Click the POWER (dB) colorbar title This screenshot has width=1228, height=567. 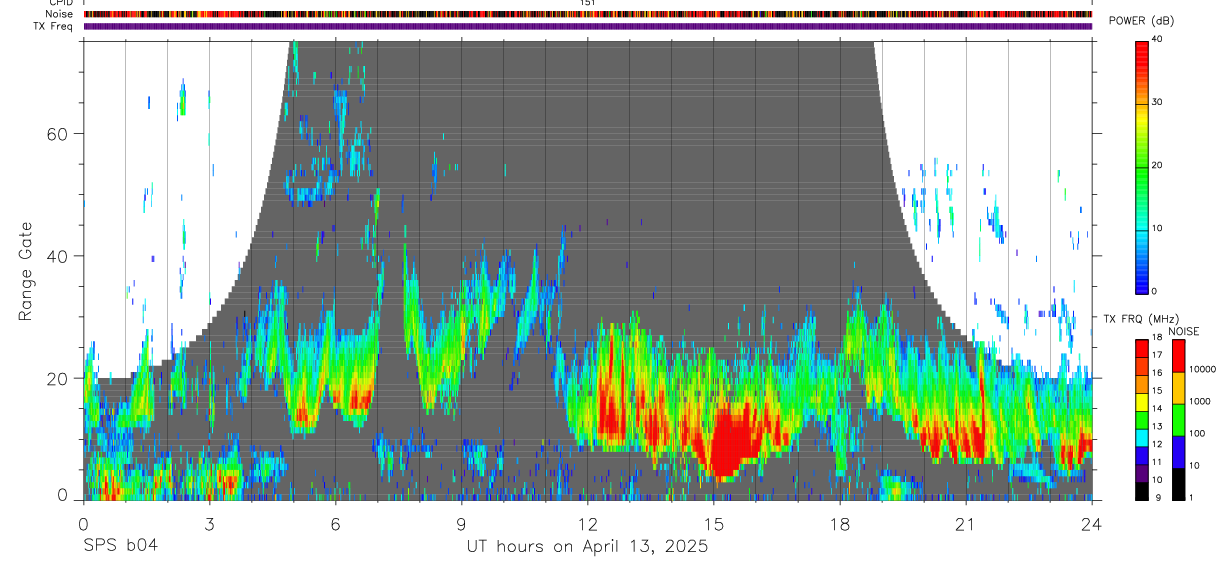click(x=1143, y=21)
